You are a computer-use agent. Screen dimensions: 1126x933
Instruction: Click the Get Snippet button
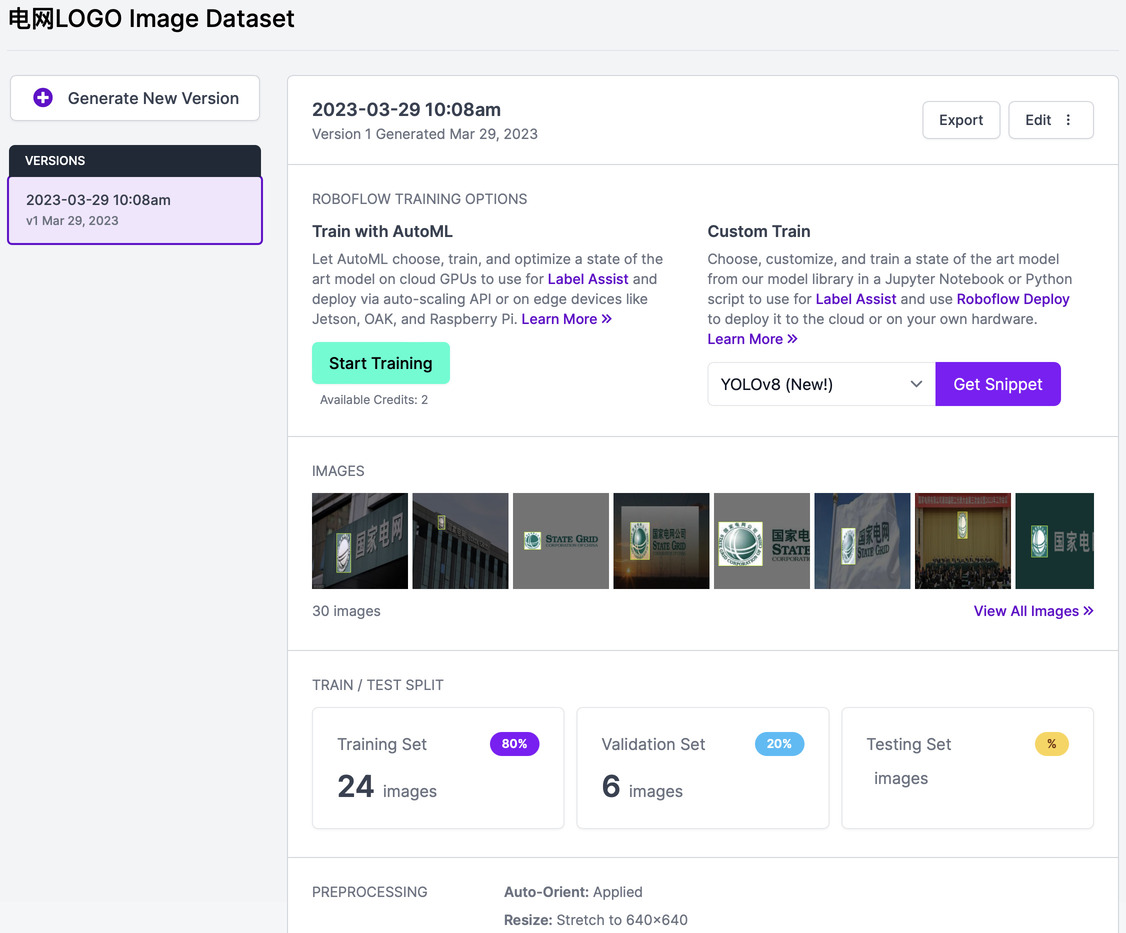pyautogui.click(x=997, y=384)
